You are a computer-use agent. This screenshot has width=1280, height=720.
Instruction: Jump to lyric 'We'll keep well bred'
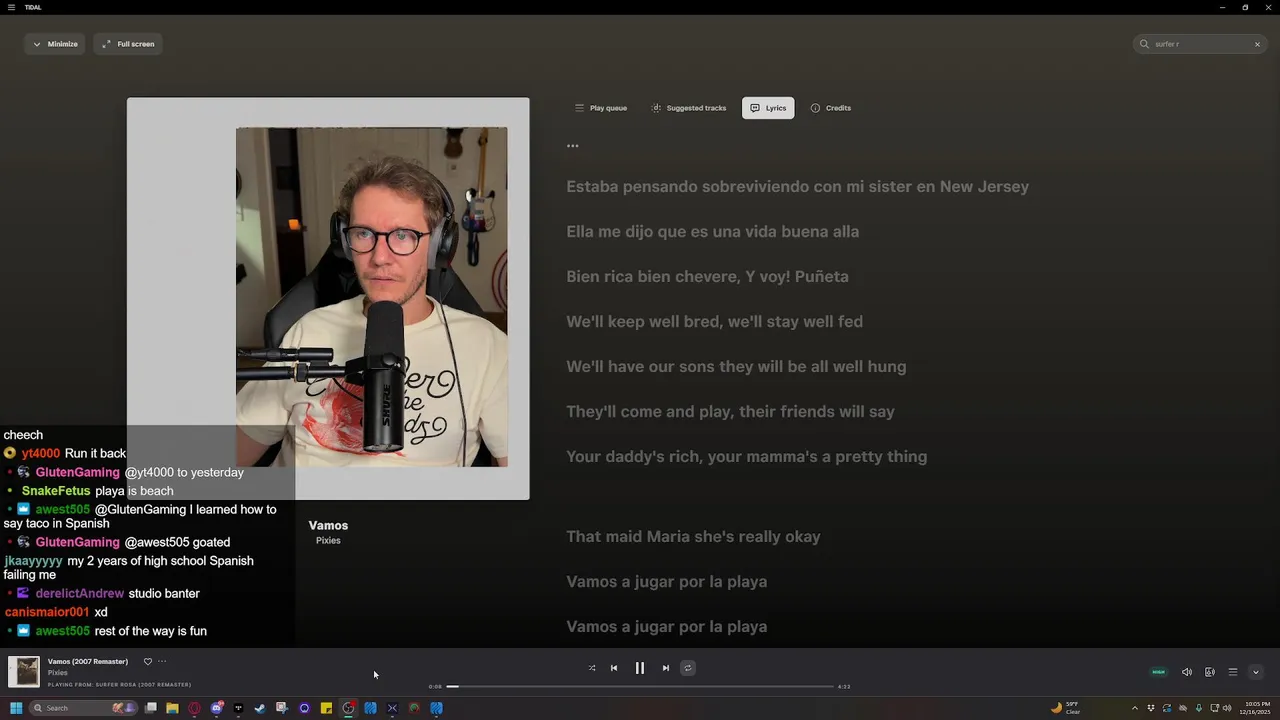pyautogui.click(x=714, y=322)
